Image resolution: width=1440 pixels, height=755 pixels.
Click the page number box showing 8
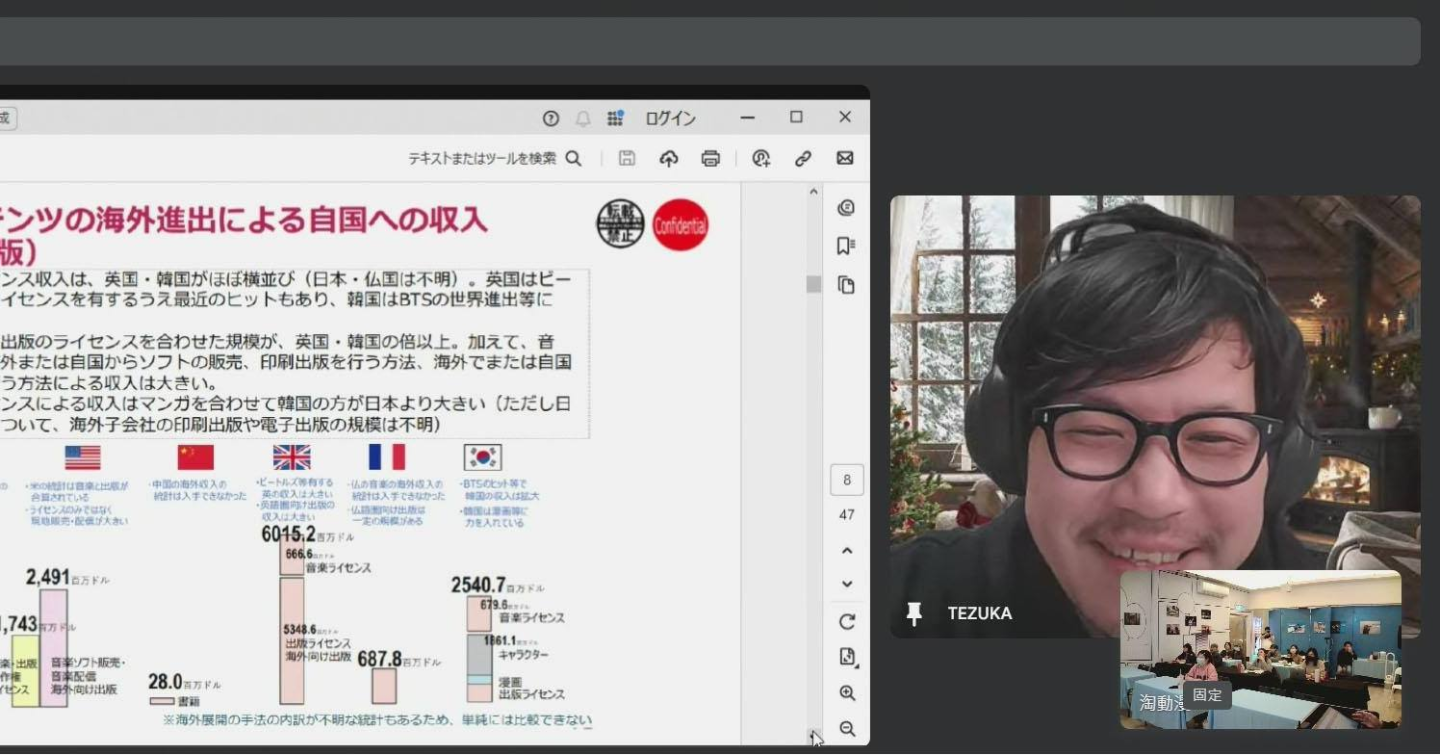pyautogui.click(x=846, y=480)
